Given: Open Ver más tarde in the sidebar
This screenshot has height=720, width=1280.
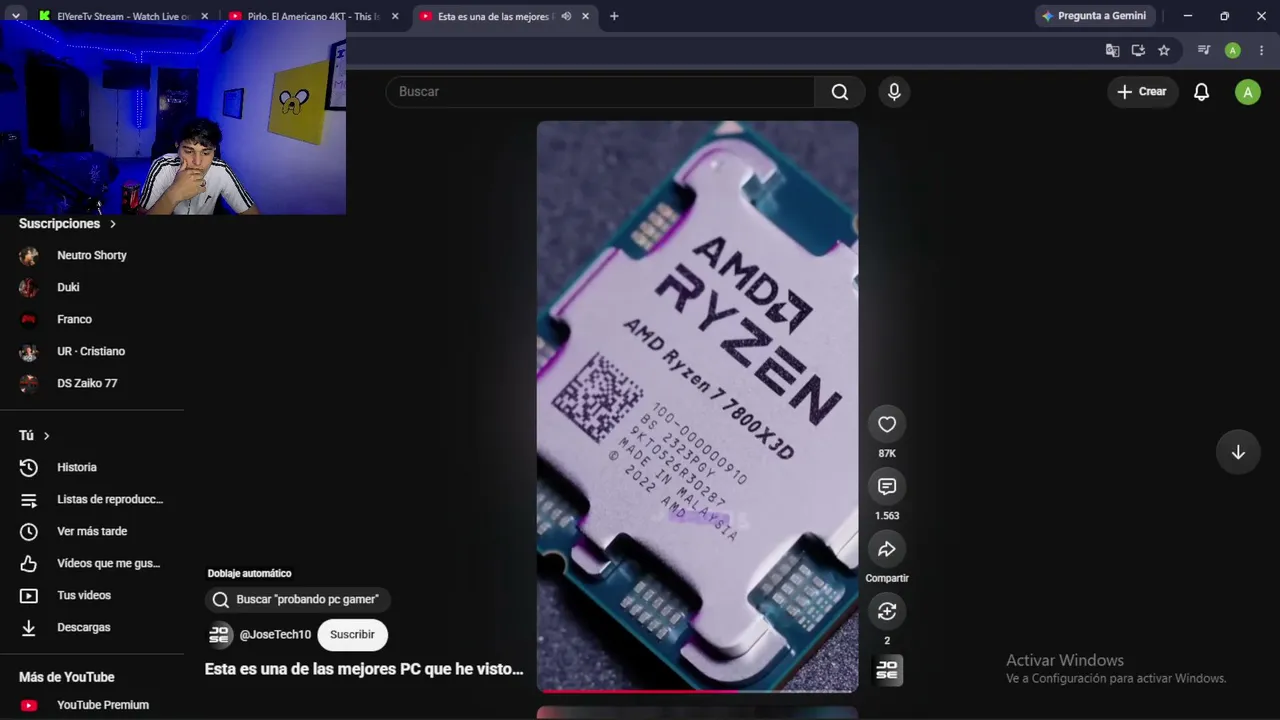Looking at the screenshot, I should tap(92, 531).
